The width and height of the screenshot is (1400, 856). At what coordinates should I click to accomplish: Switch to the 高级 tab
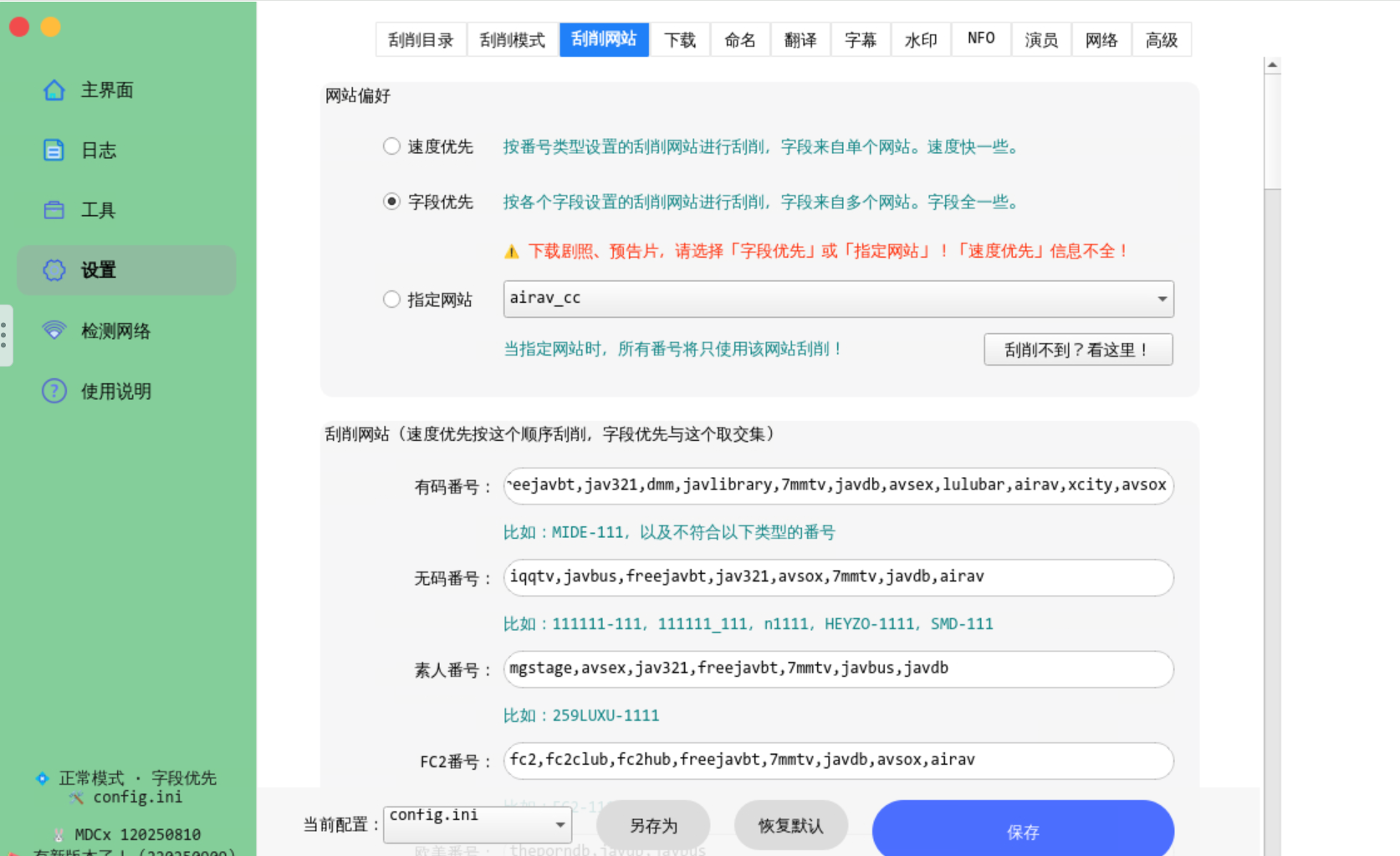coord(1162,39)
